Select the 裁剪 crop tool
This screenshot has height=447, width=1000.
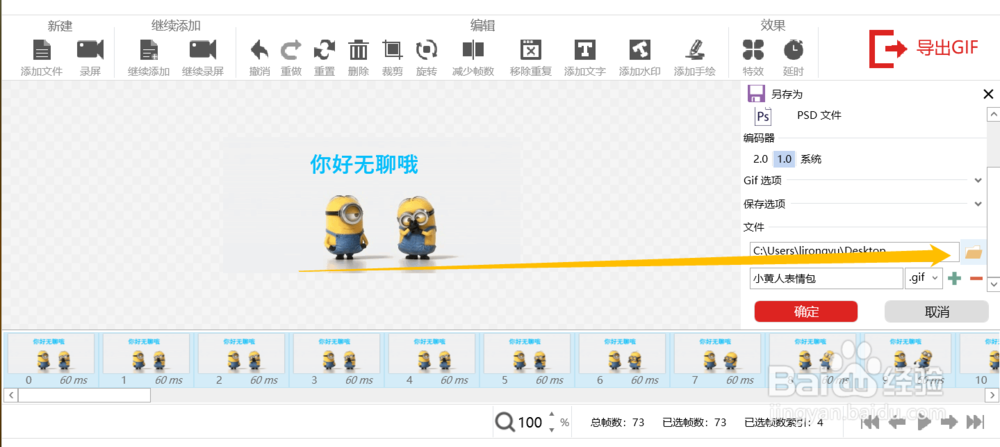point(392,50)
